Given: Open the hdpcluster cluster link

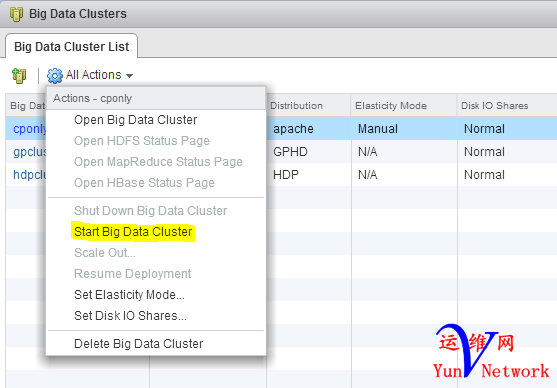Looking at the screenshot, I should [x=29, y=175].
